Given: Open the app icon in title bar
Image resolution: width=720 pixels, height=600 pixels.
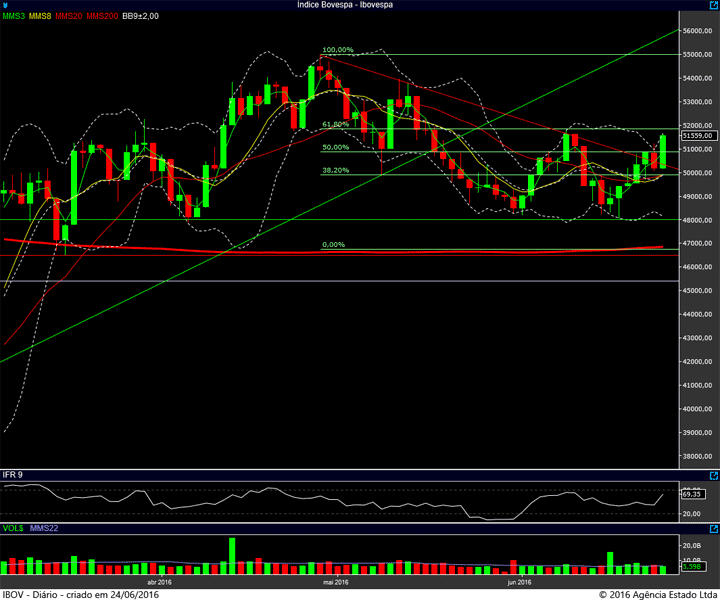Looking at the screenshot, I should point(5,5).
